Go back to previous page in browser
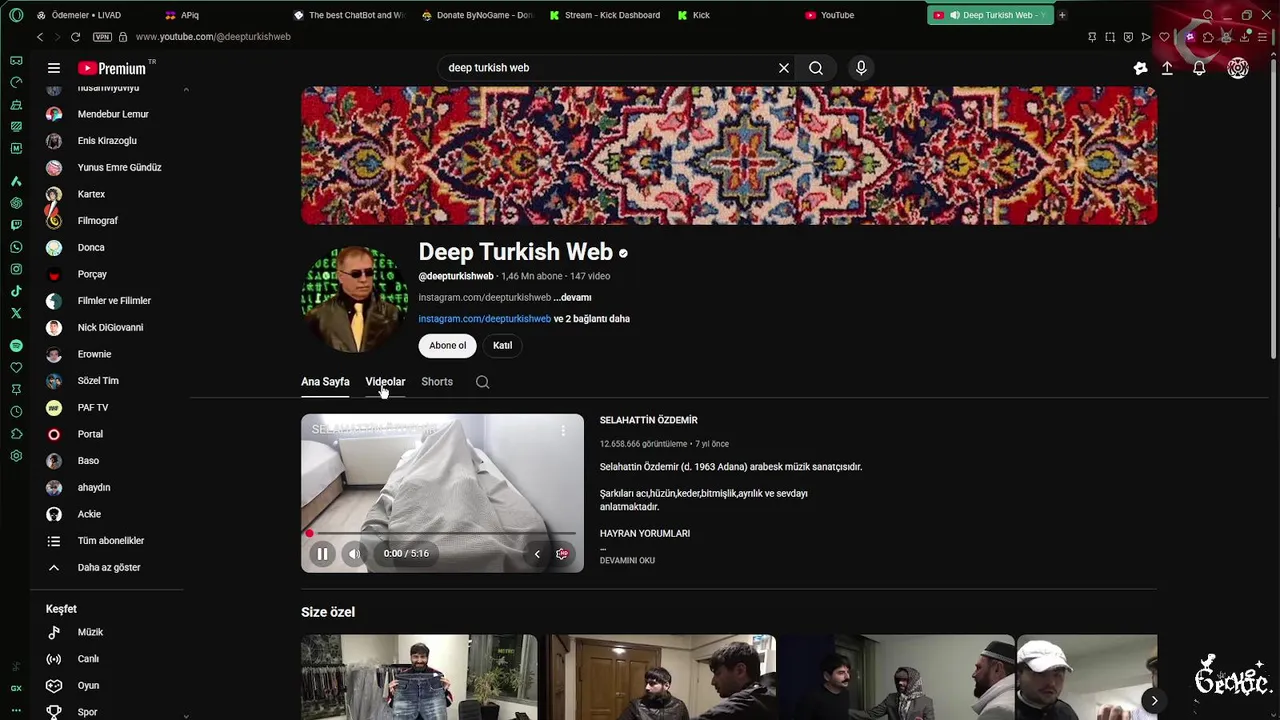Screen dimensions: 1280x720 tap(40, 37)
